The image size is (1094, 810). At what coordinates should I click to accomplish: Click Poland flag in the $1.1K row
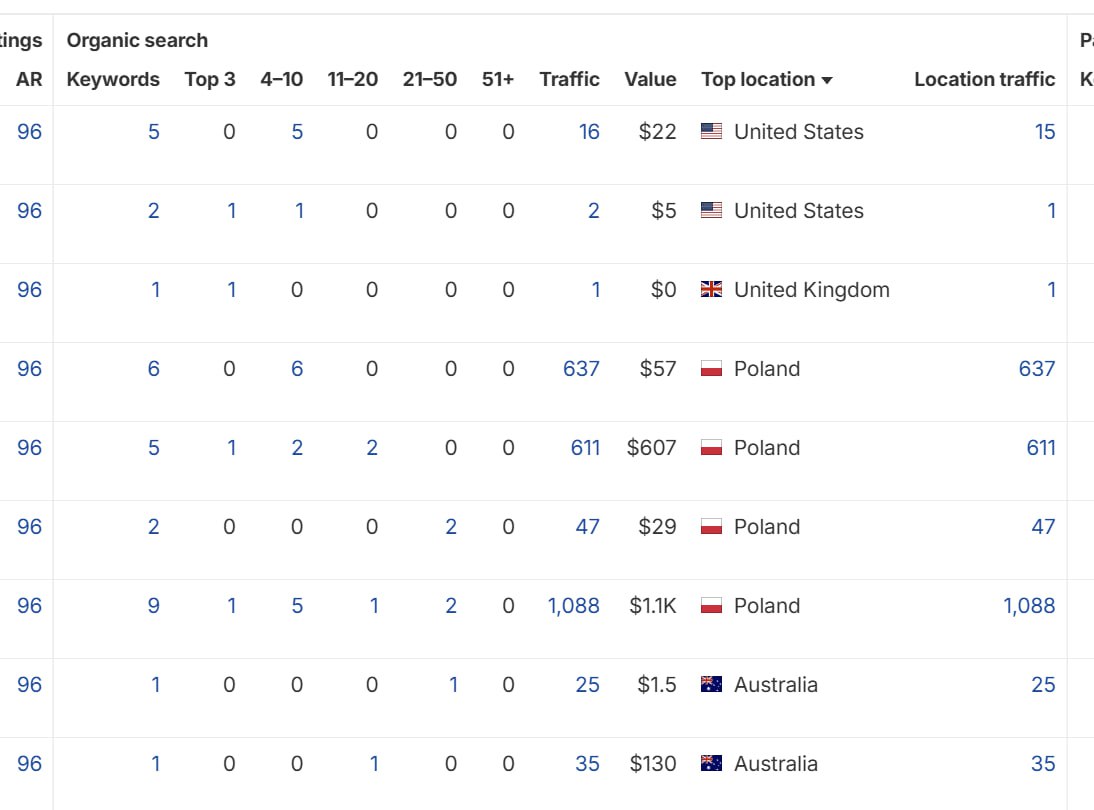(x=711, y=606)
